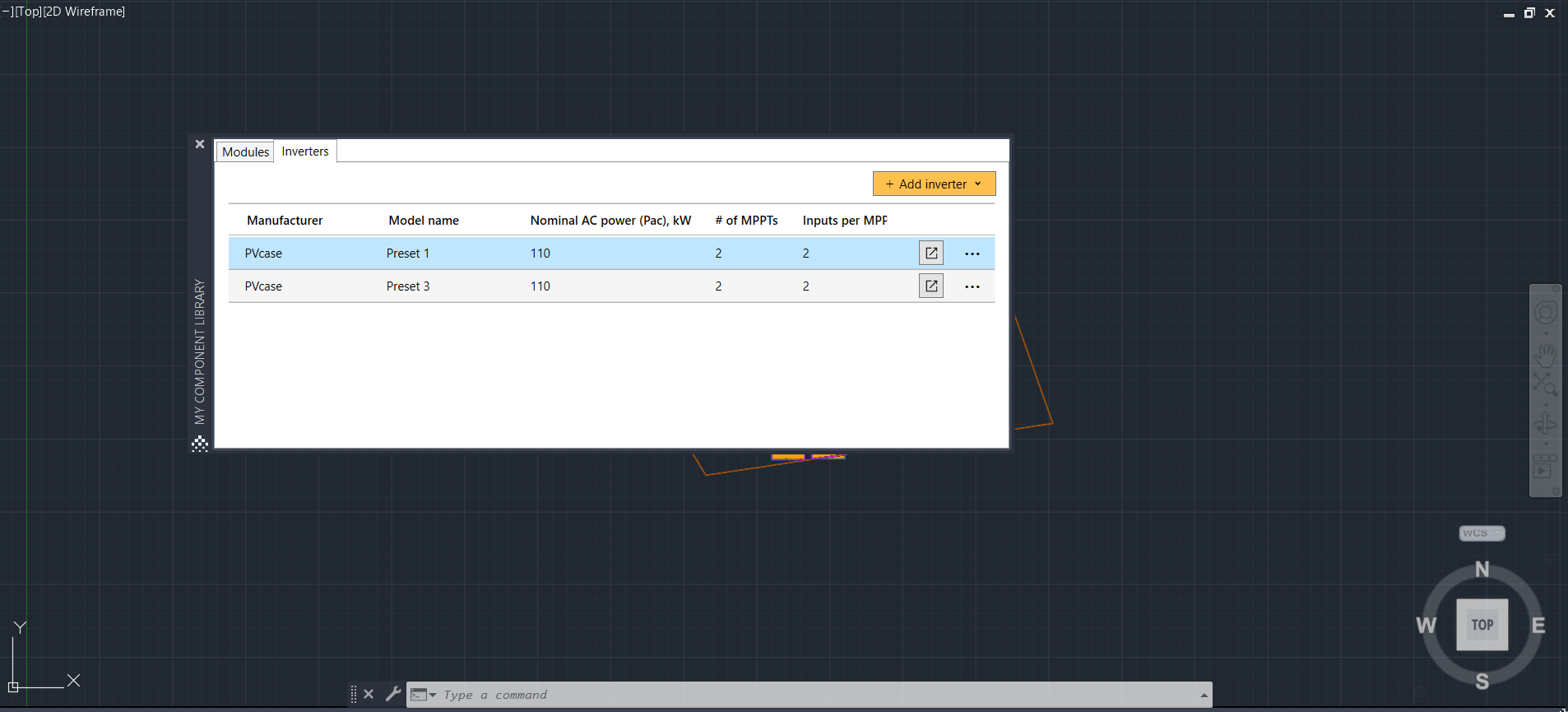Click N on the ViewCube compass
The image size is (1568, 712).
tap(1482, 569)
